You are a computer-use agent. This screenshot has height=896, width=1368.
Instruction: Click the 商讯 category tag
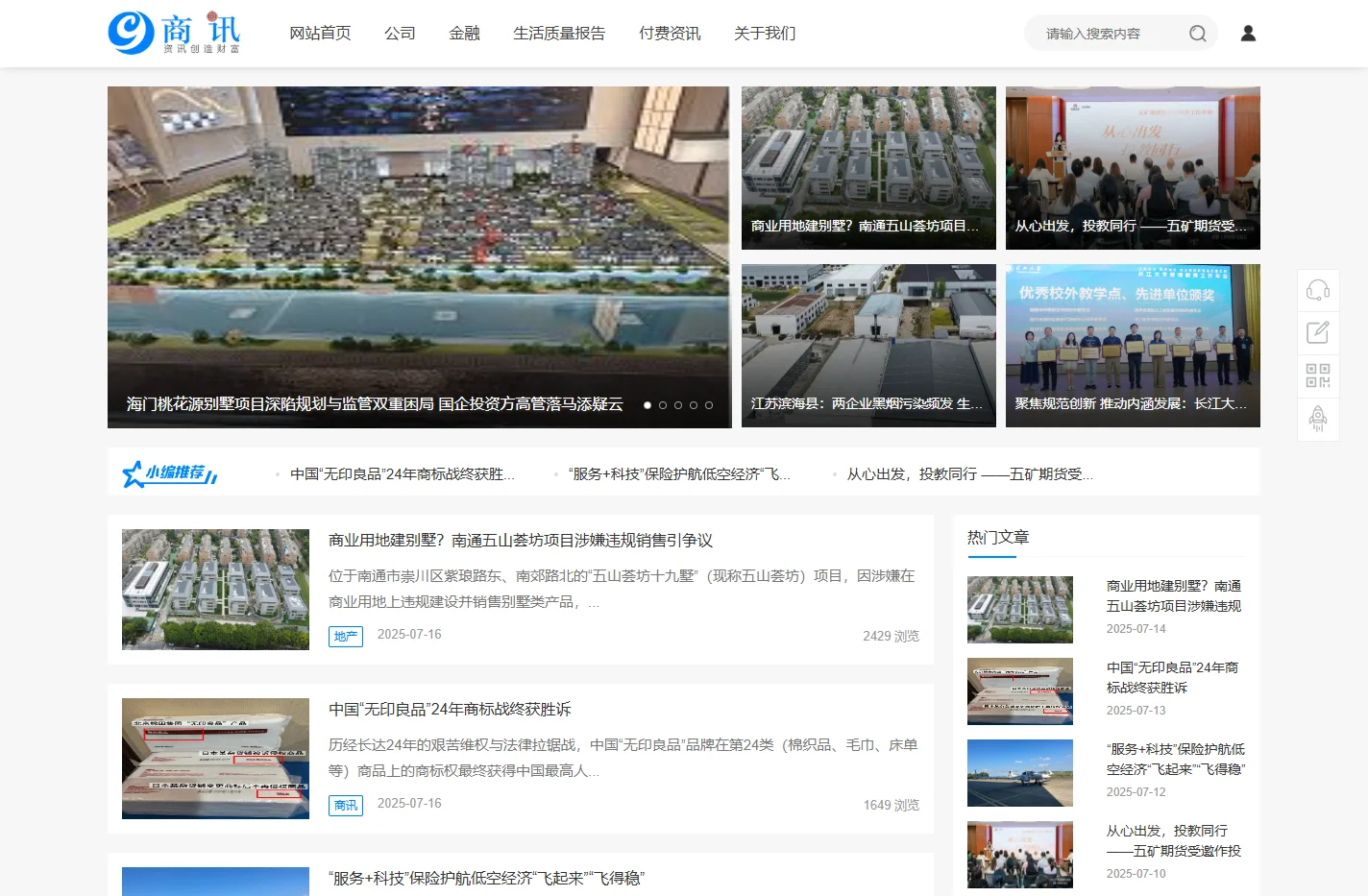coord(346,805)
